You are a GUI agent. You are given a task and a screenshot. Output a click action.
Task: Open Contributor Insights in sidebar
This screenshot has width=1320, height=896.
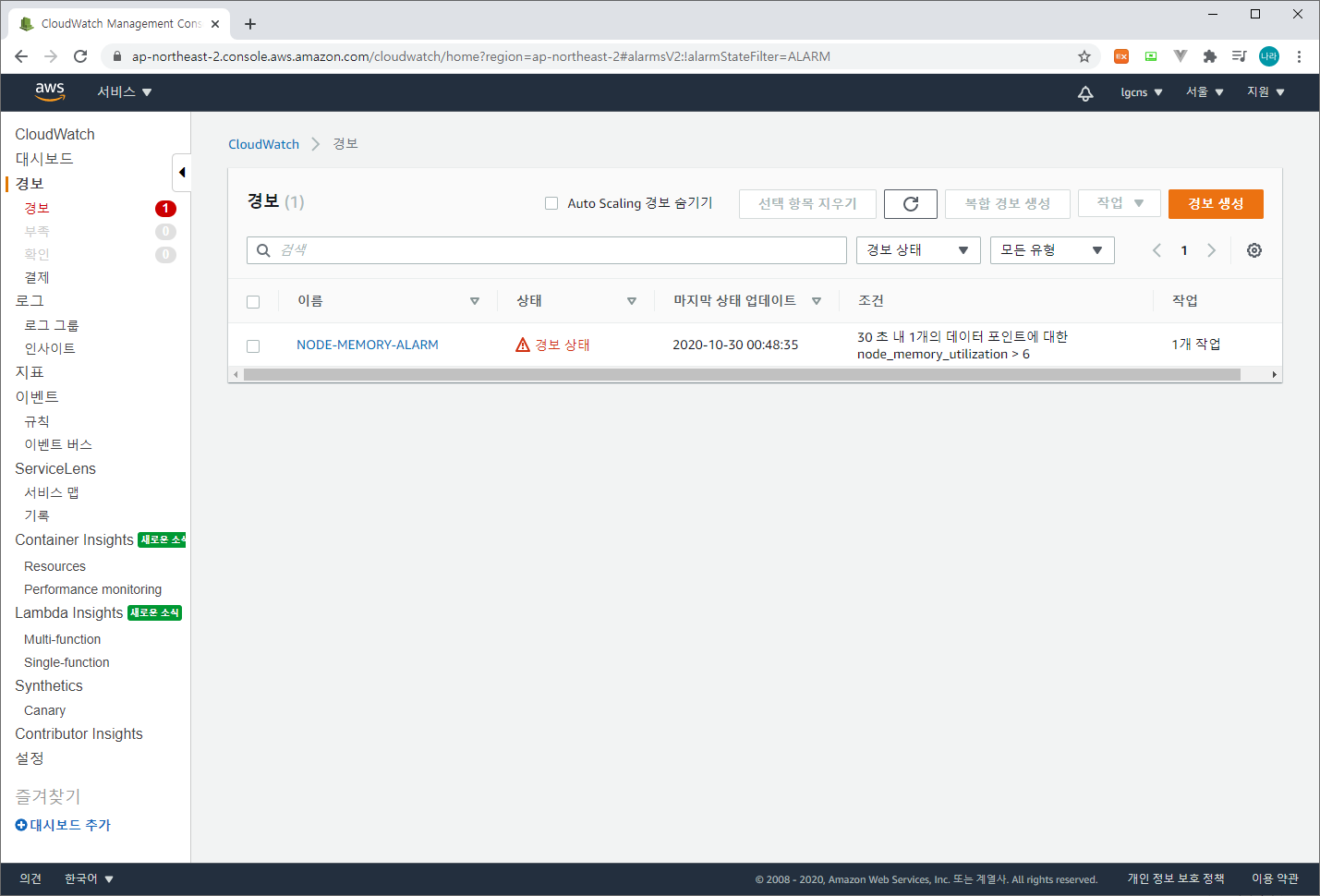(x=79, y=733)
